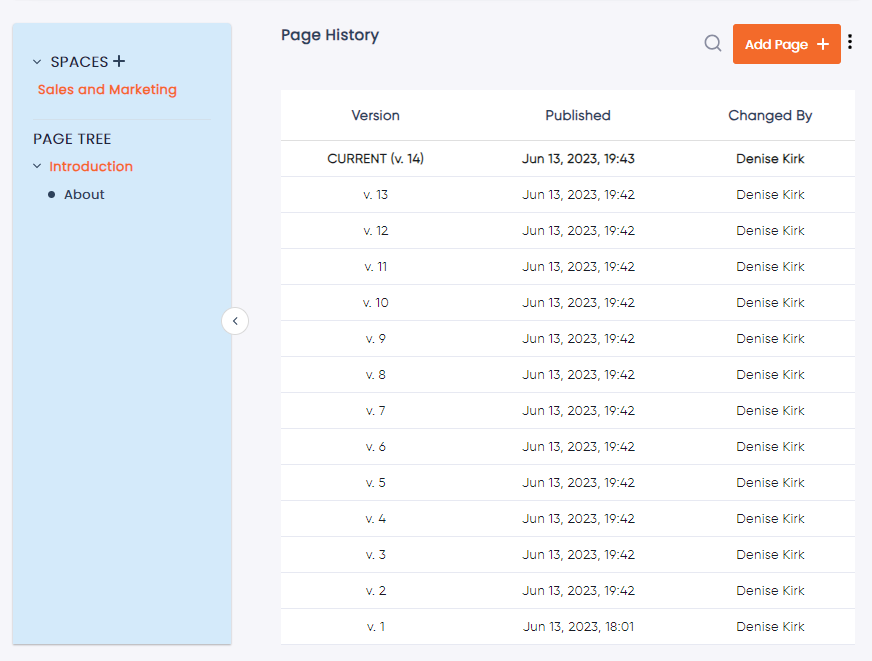Collapse the sidebar using the arrow button
872x661 pixels.
click(x=235, y=321)
